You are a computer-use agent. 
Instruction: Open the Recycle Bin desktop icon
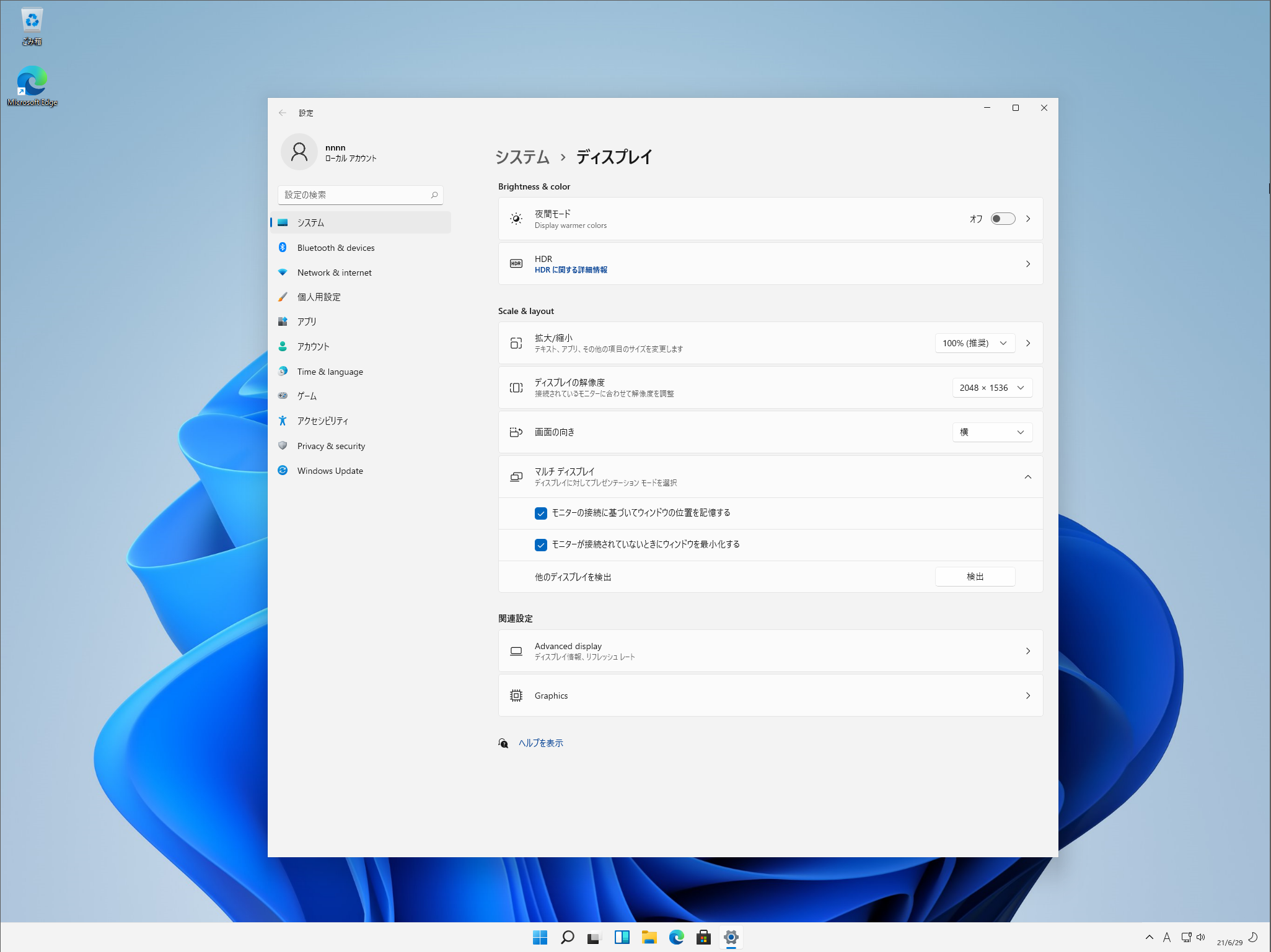coord(32,27)
